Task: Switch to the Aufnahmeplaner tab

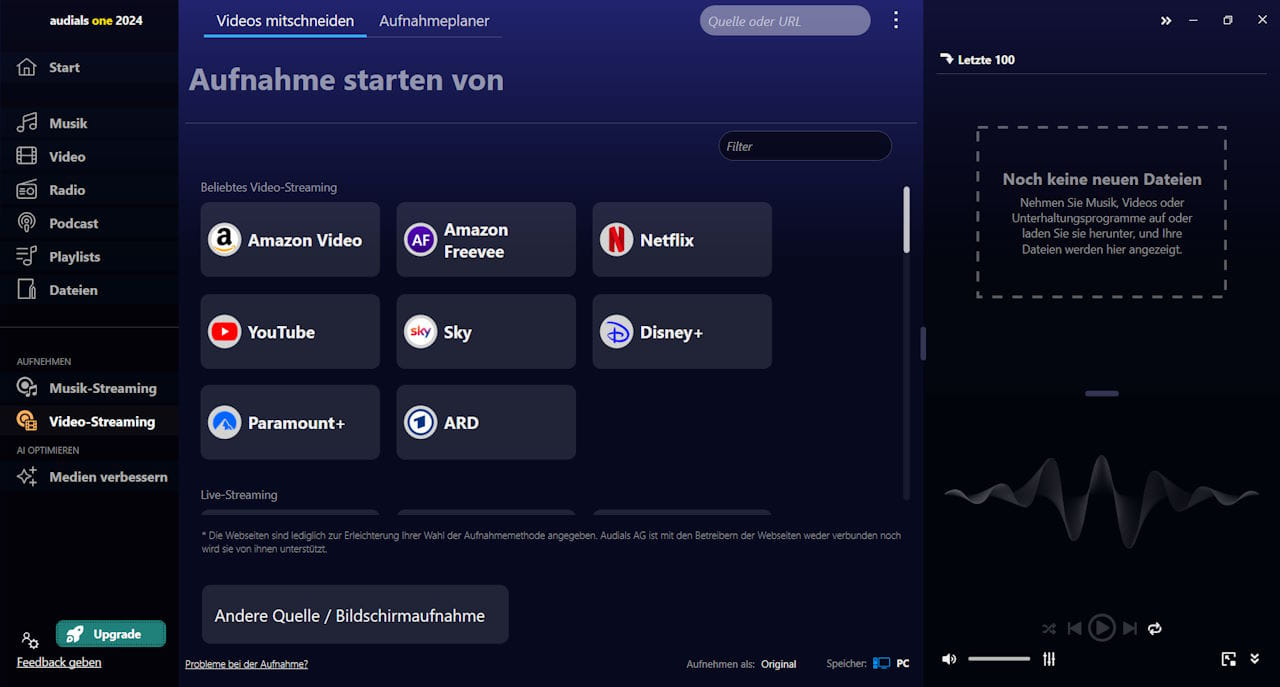Action: (x=434, y=20)
